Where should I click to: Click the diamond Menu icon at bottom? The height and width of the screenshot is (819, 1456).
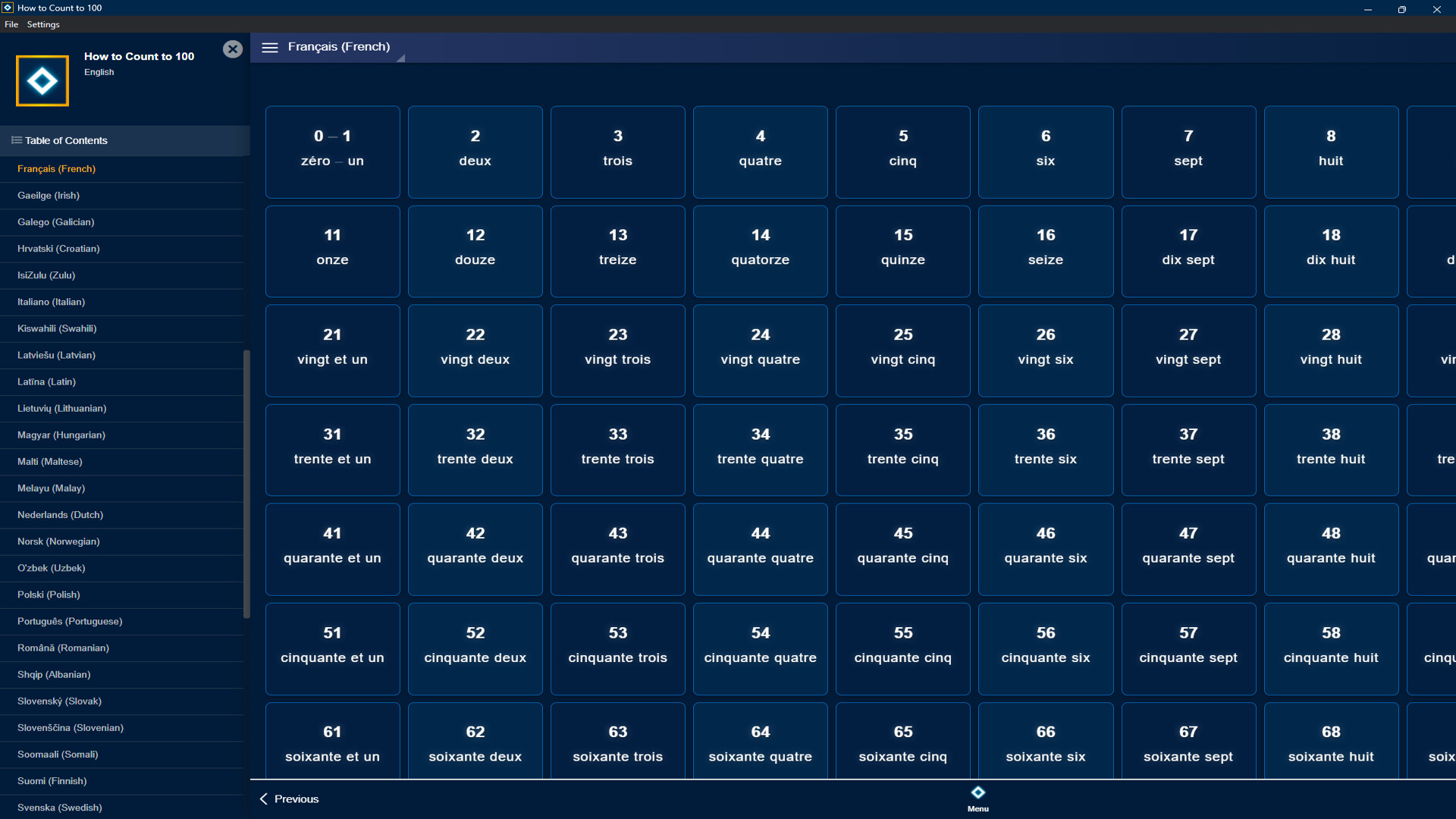click(977, 792)
